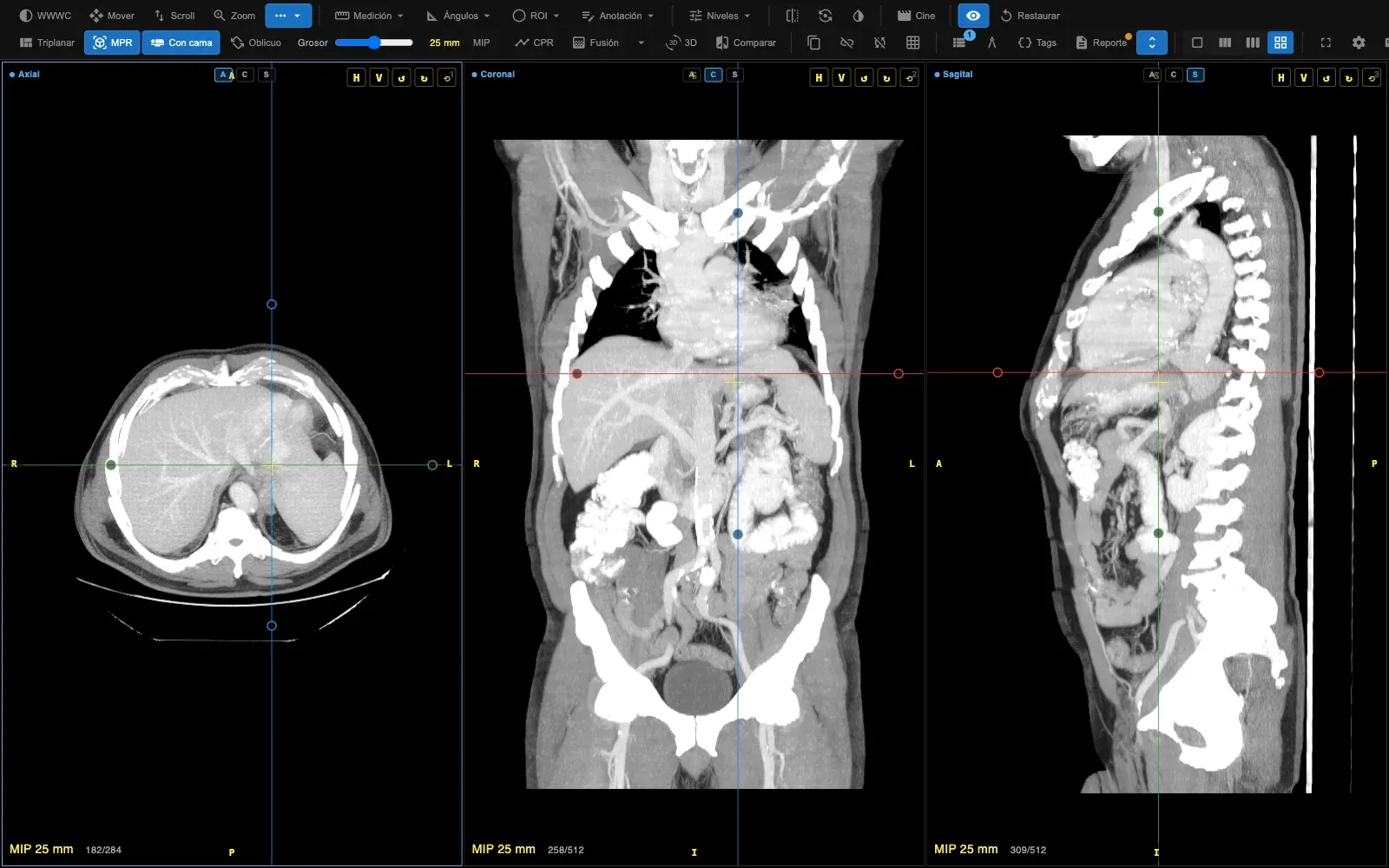Open the grid layout table icon

point(913,43)
